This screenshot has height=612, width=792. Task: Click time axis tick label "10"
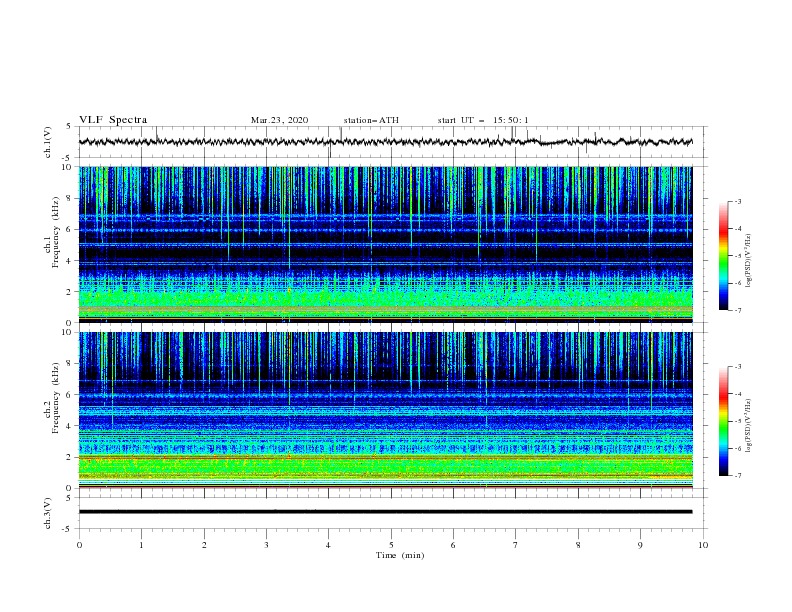click(703, 545)
